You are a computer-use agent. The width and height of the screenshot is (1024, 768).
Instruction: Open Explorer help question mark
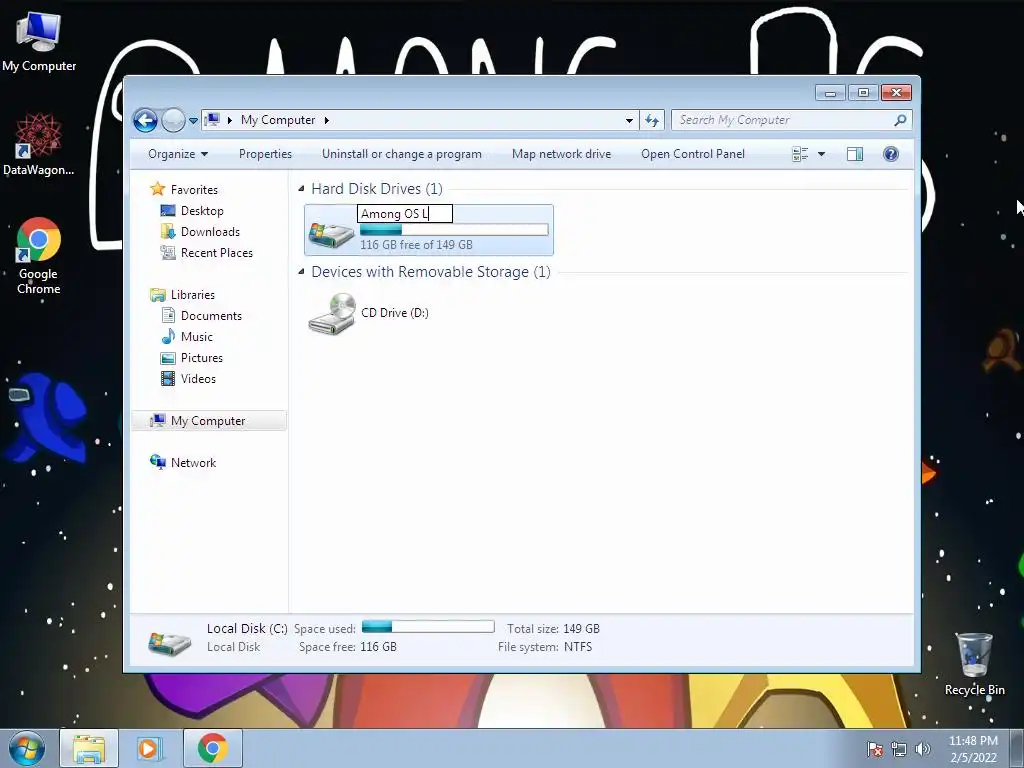coord(891,154)
